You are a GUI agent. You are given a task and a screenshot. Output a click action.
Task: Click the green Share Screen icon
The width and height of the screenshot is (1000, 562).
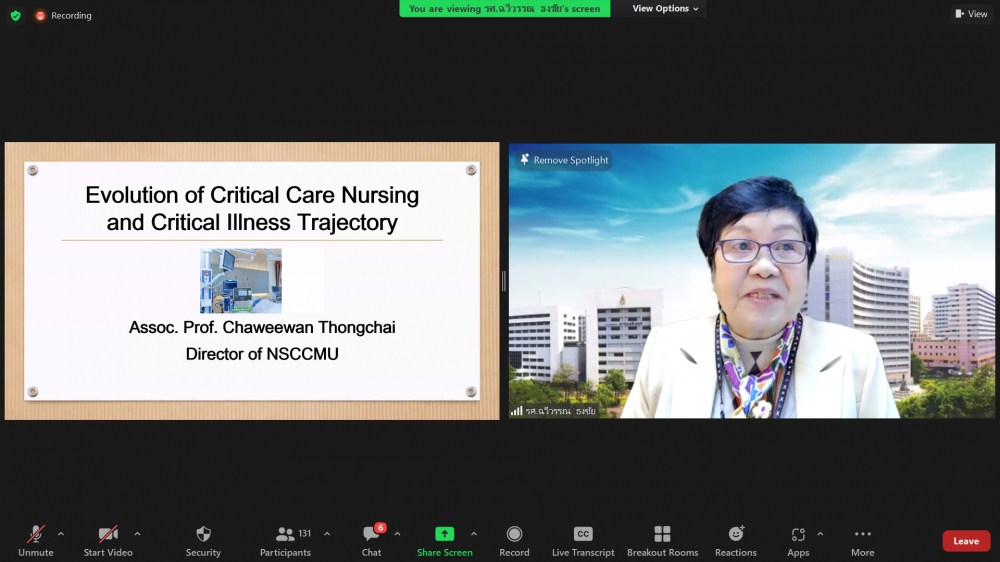point(444,535)
